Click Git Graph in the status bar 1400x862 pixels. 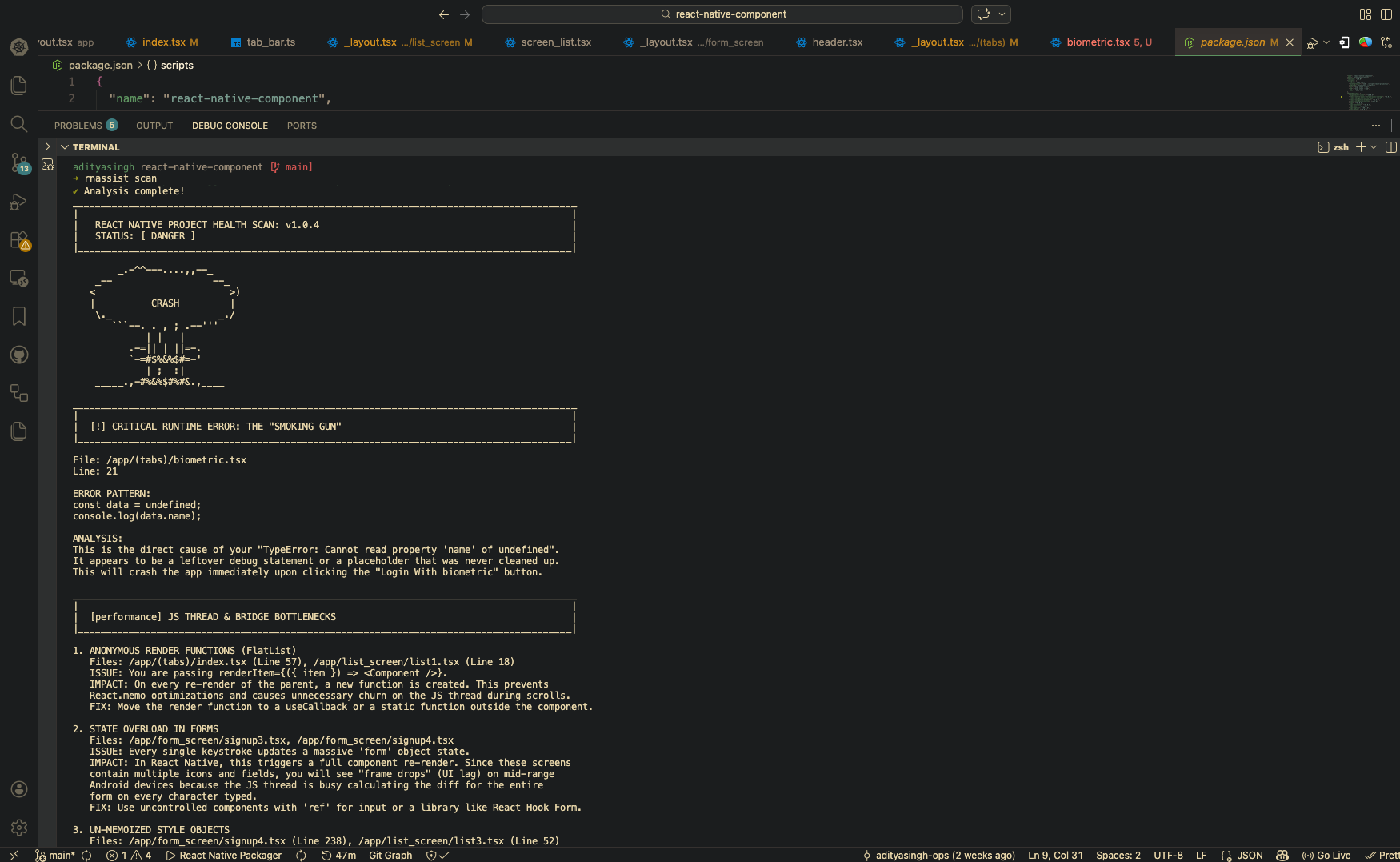click(x=390, y=855)
